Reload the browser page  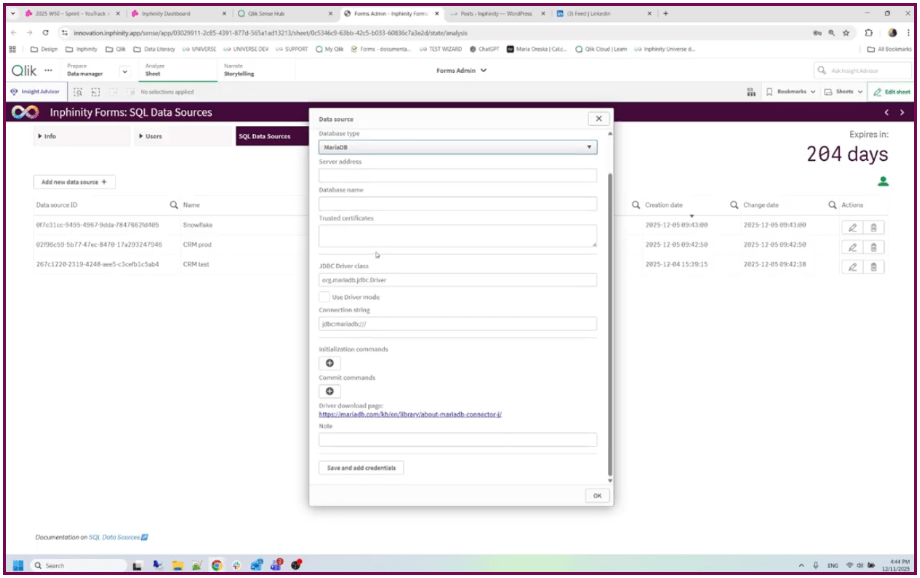click(46, 33)
